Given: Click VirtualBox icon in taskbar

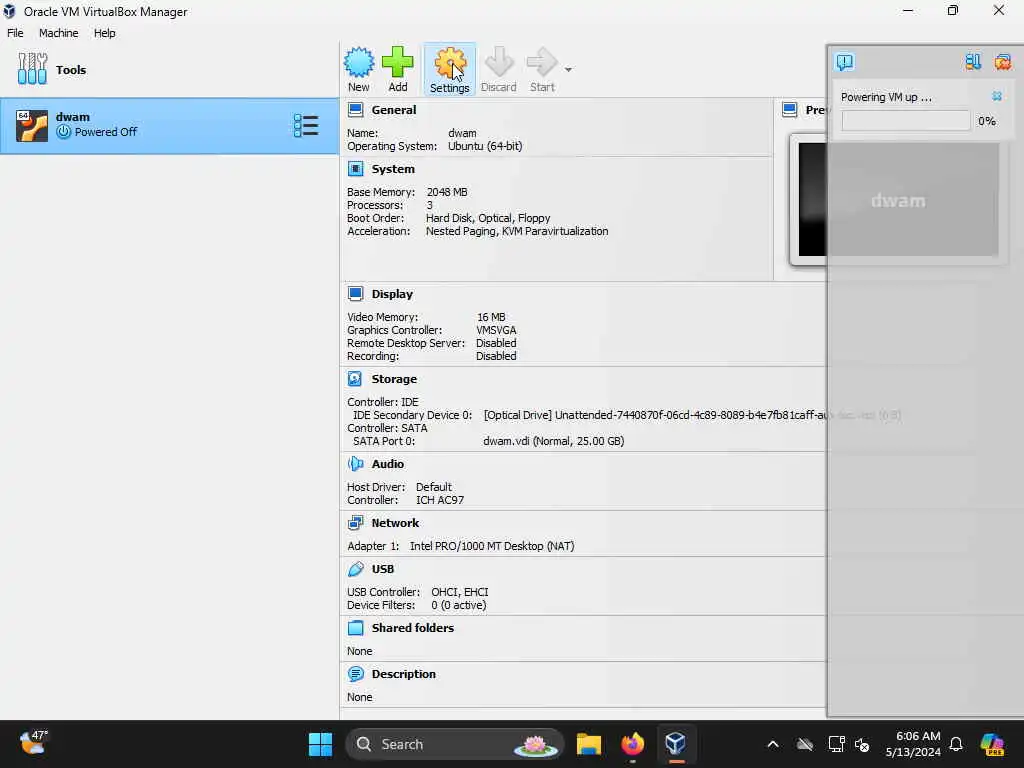Looking at the screenshot, I should (676, 744).
